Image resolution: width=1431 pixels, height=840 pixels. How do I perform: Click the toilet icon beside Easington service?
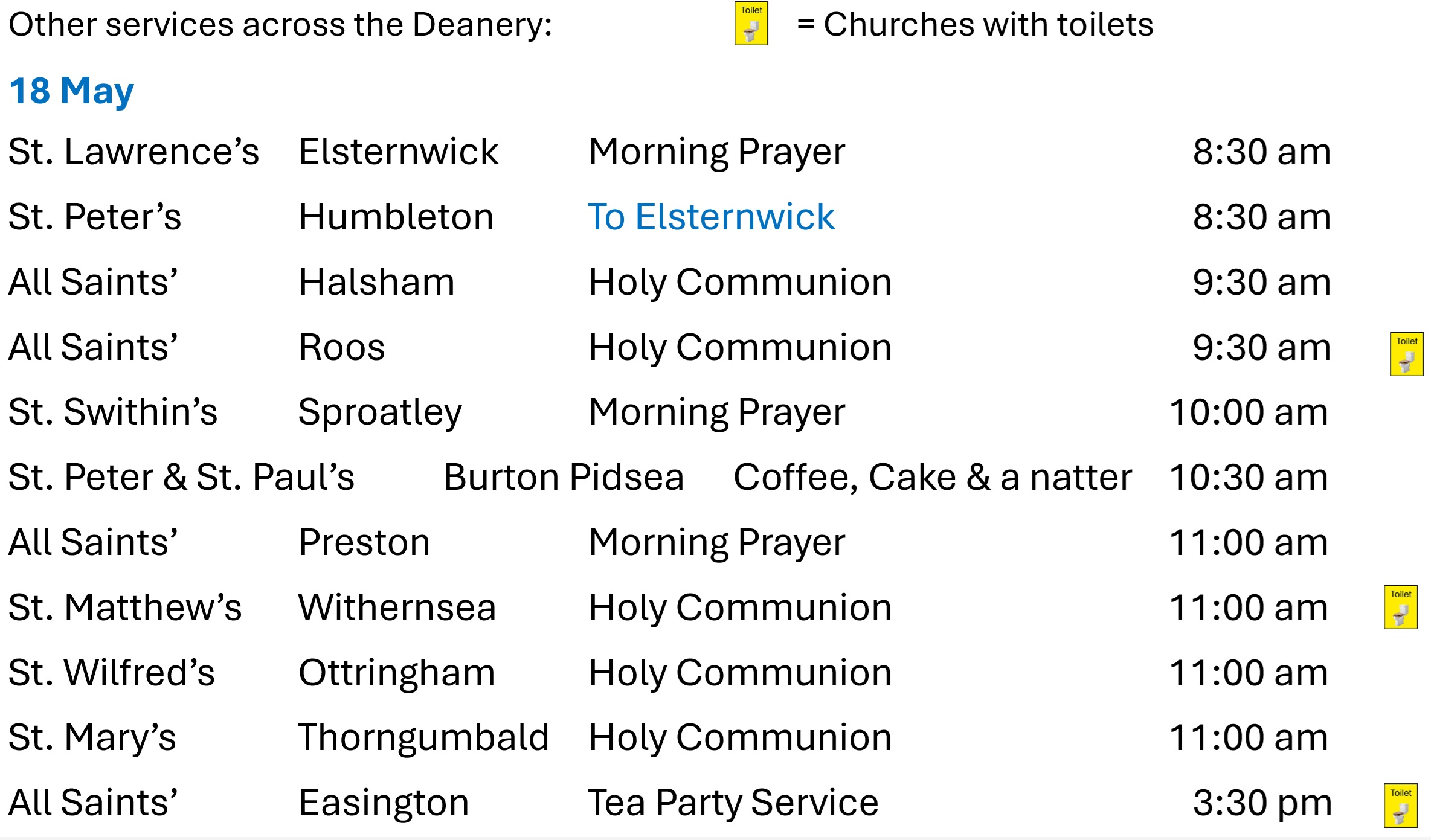coord(1400,806)
